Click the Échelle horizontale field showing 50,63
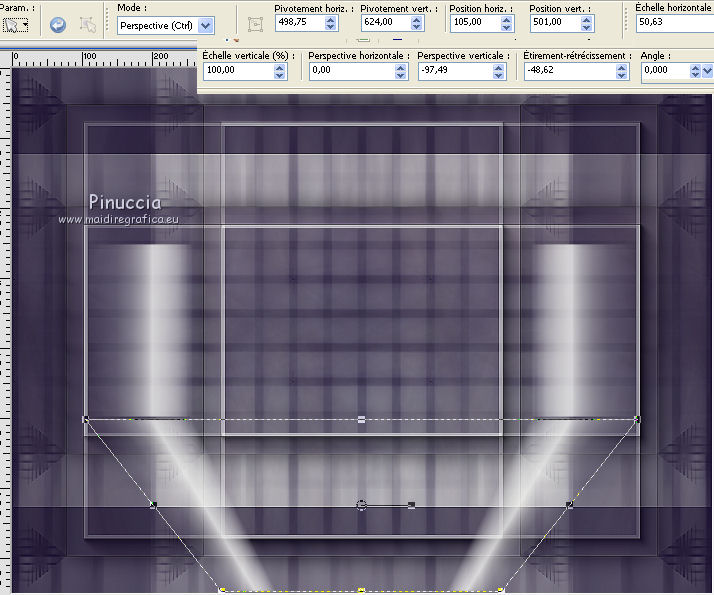714x595 pixels. pyautogui.click(x=675, y=22)
